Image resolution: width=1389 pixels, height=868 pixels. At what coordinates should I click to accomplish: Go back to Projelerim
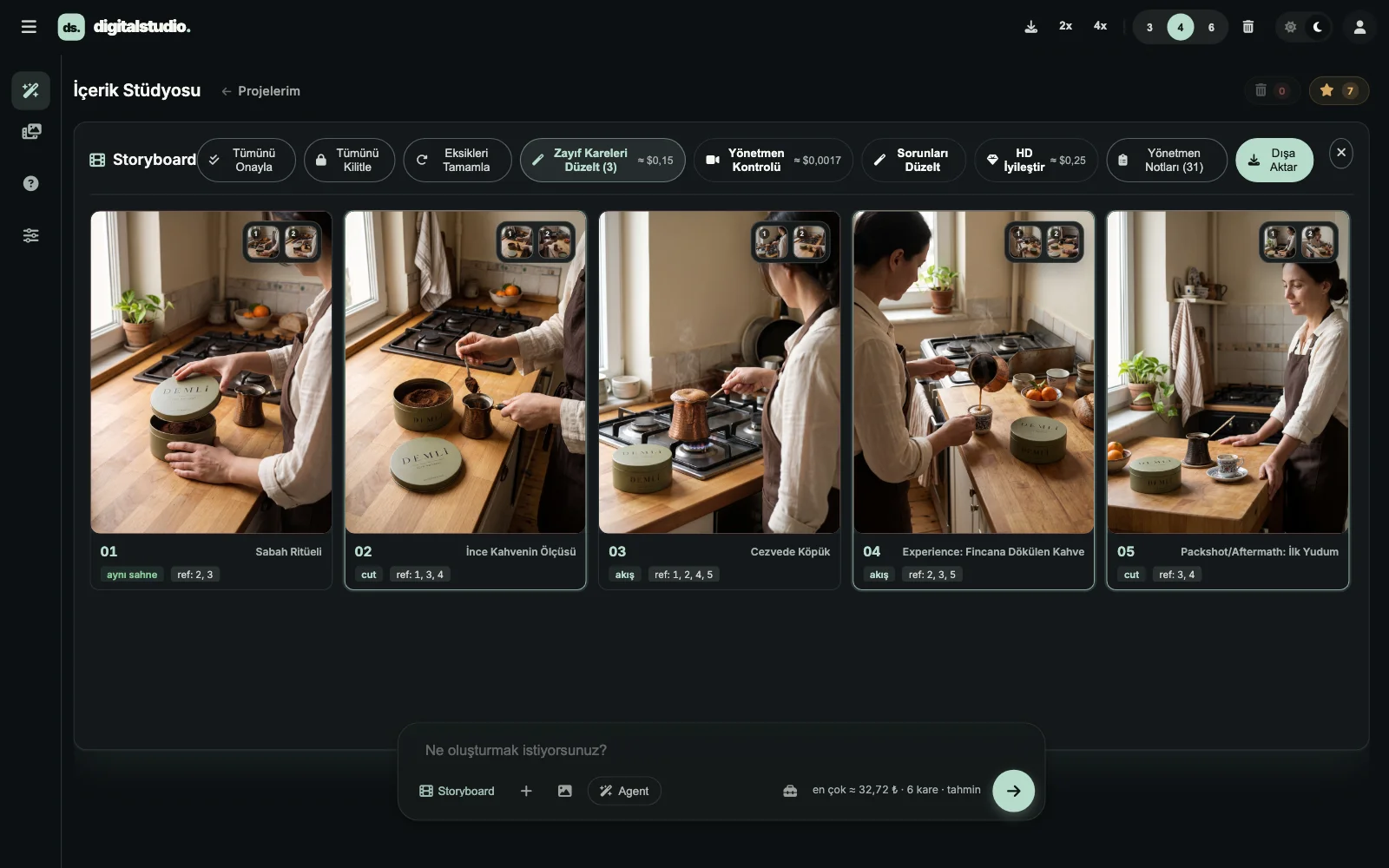(260, 91)
